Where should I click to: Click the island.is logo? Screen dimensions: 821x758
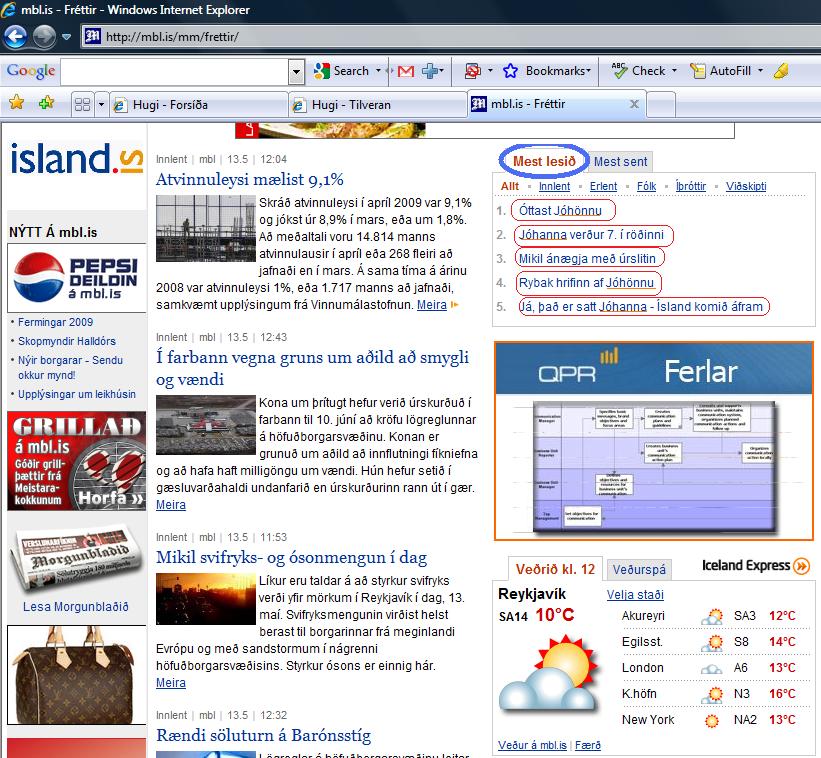point(76,158)
